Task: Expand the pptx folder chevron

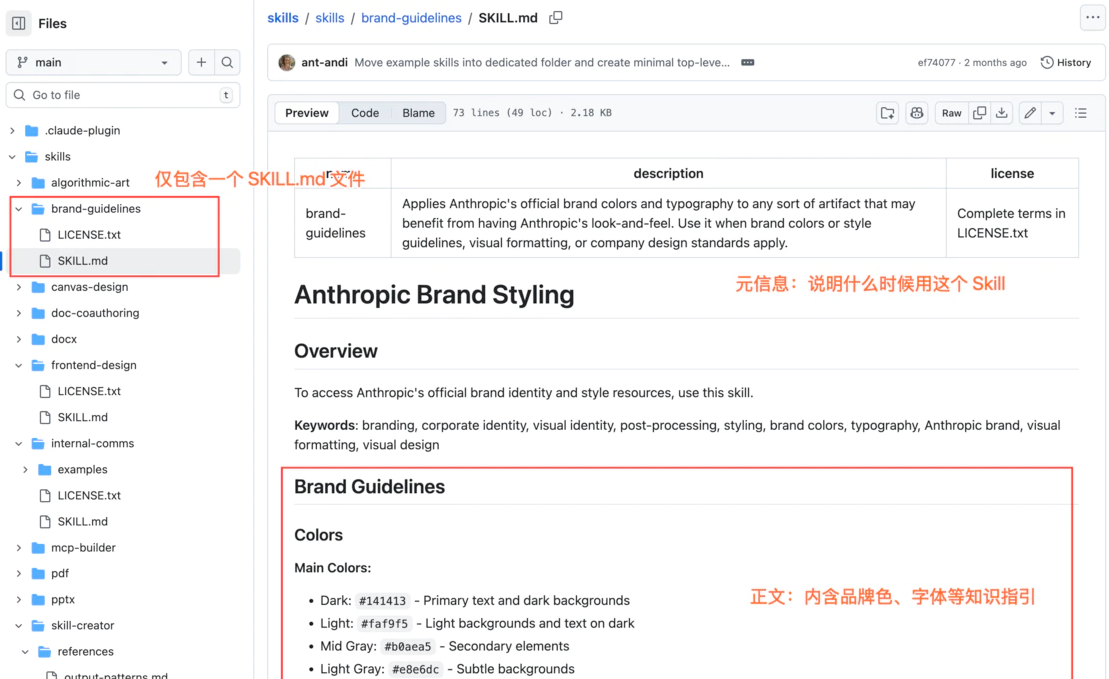Action: [x=19, y=600]
